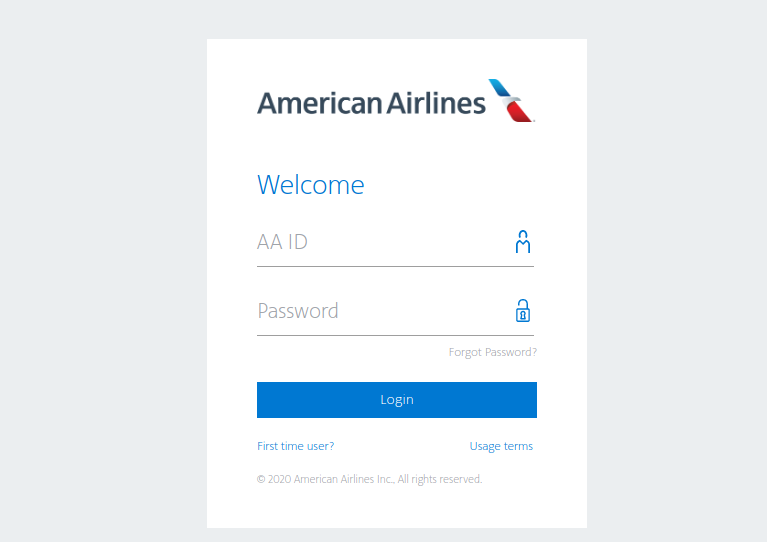Click the copyright symbol before 2020
The height and width of the screenshot is (542, 767).
pos(261,479)
